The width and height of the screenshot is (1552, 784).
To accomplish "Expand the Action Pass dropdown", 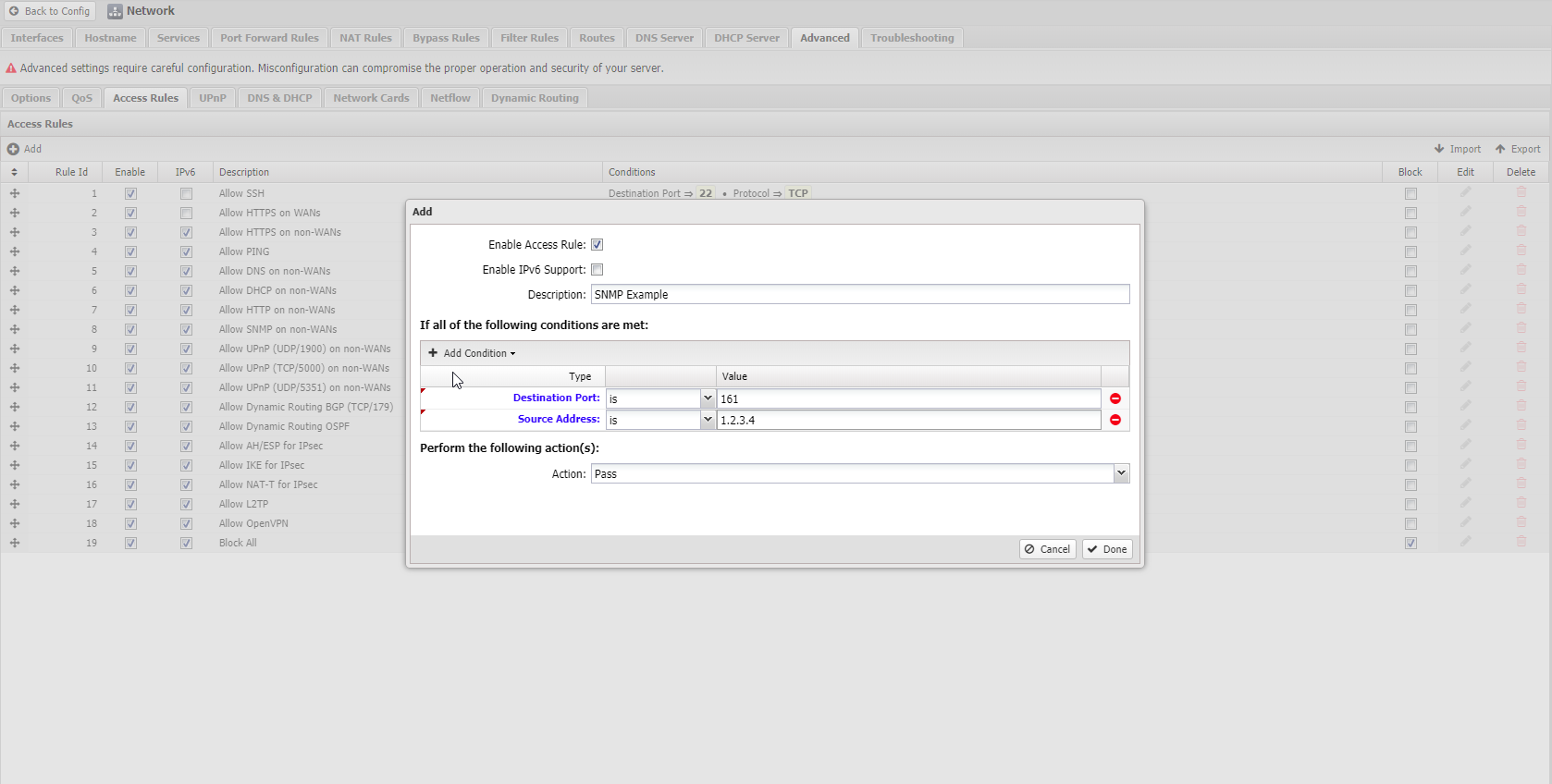I will click(1120, 473).
